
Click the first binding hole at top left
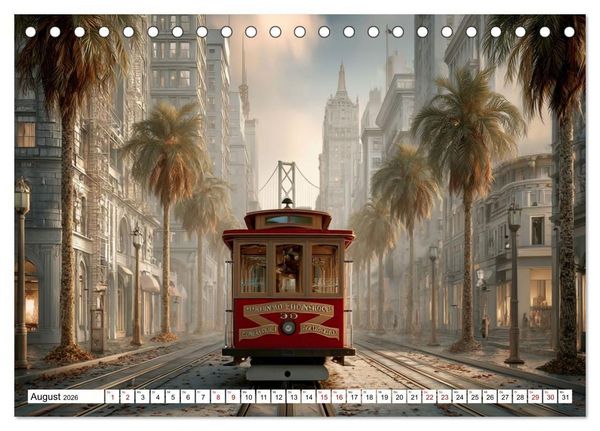[x=31, y=32]
